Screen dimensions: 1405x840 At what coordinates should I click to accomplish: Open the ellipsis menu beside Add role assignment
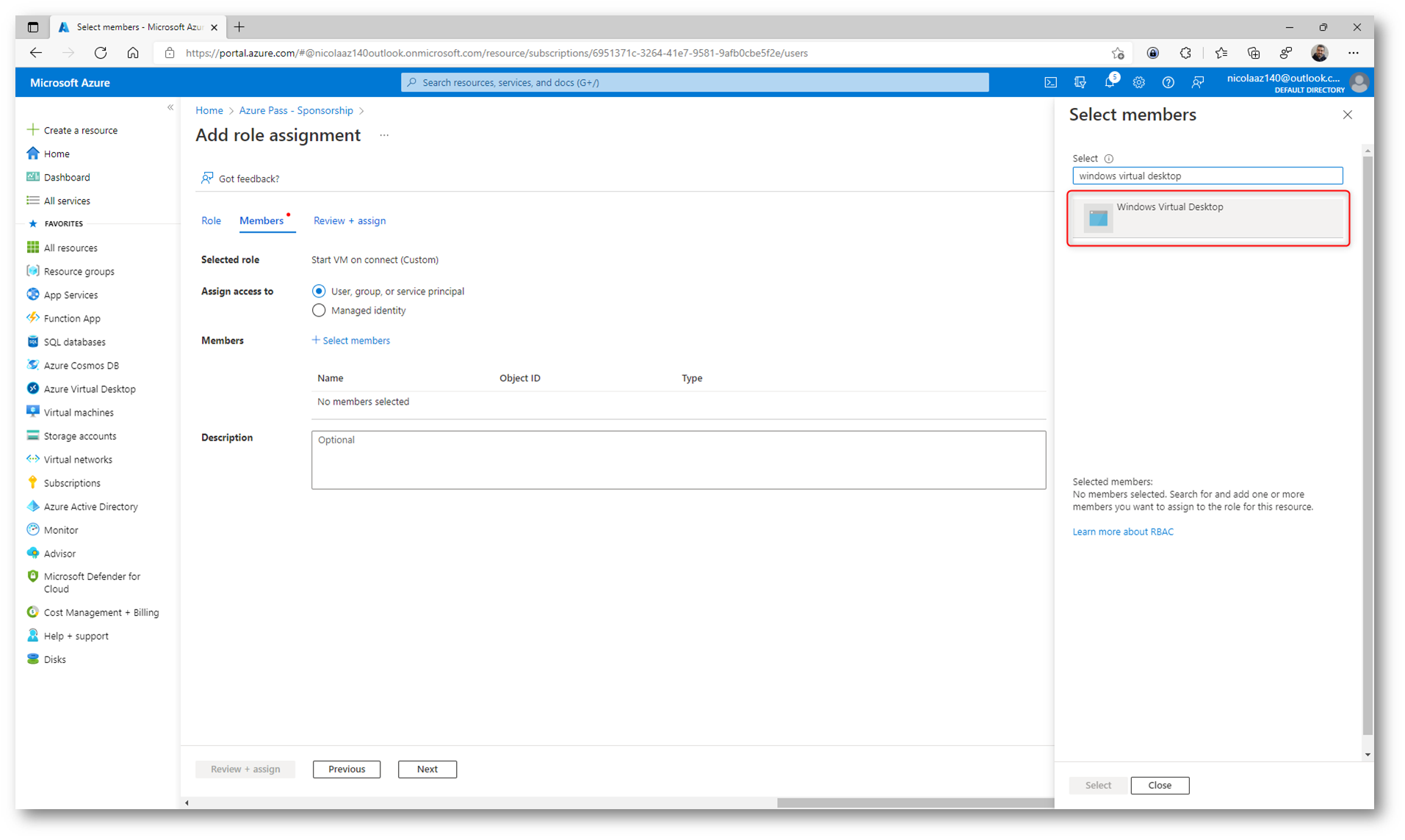[x=384, y=135]
